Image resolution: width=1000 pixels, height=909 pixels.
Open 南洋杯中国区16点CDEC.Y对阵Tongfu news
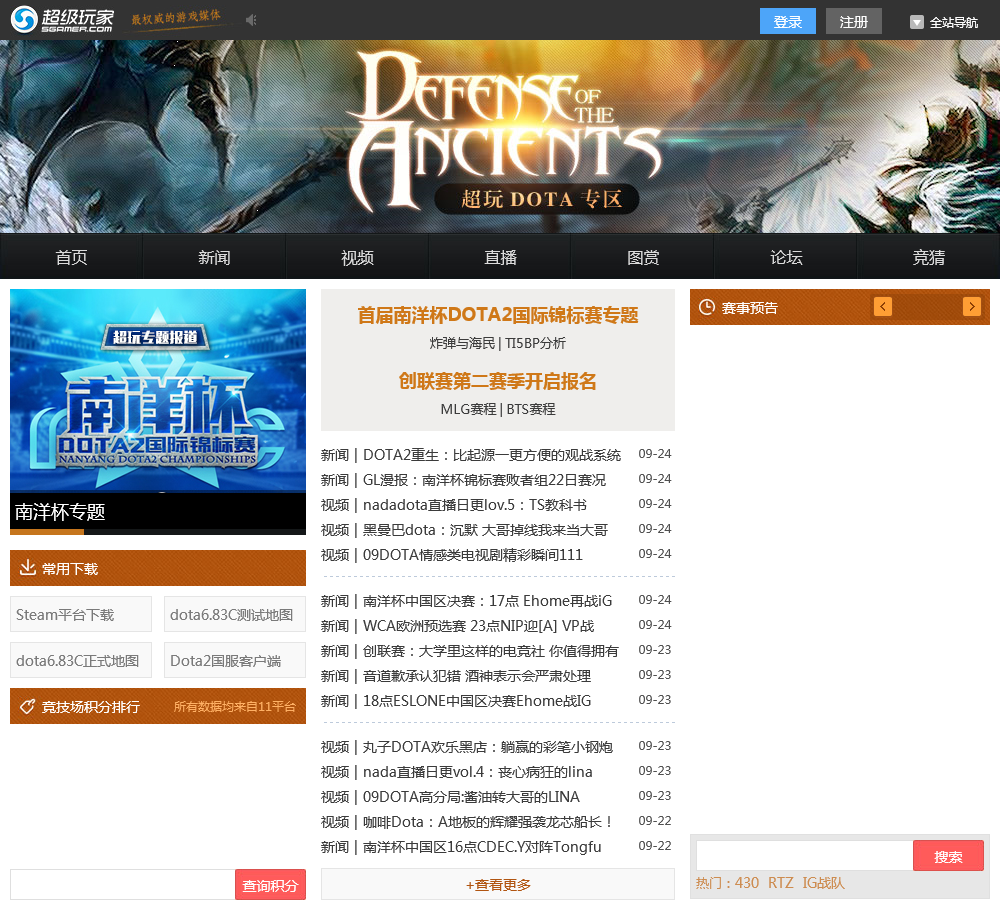click(482, 846)
